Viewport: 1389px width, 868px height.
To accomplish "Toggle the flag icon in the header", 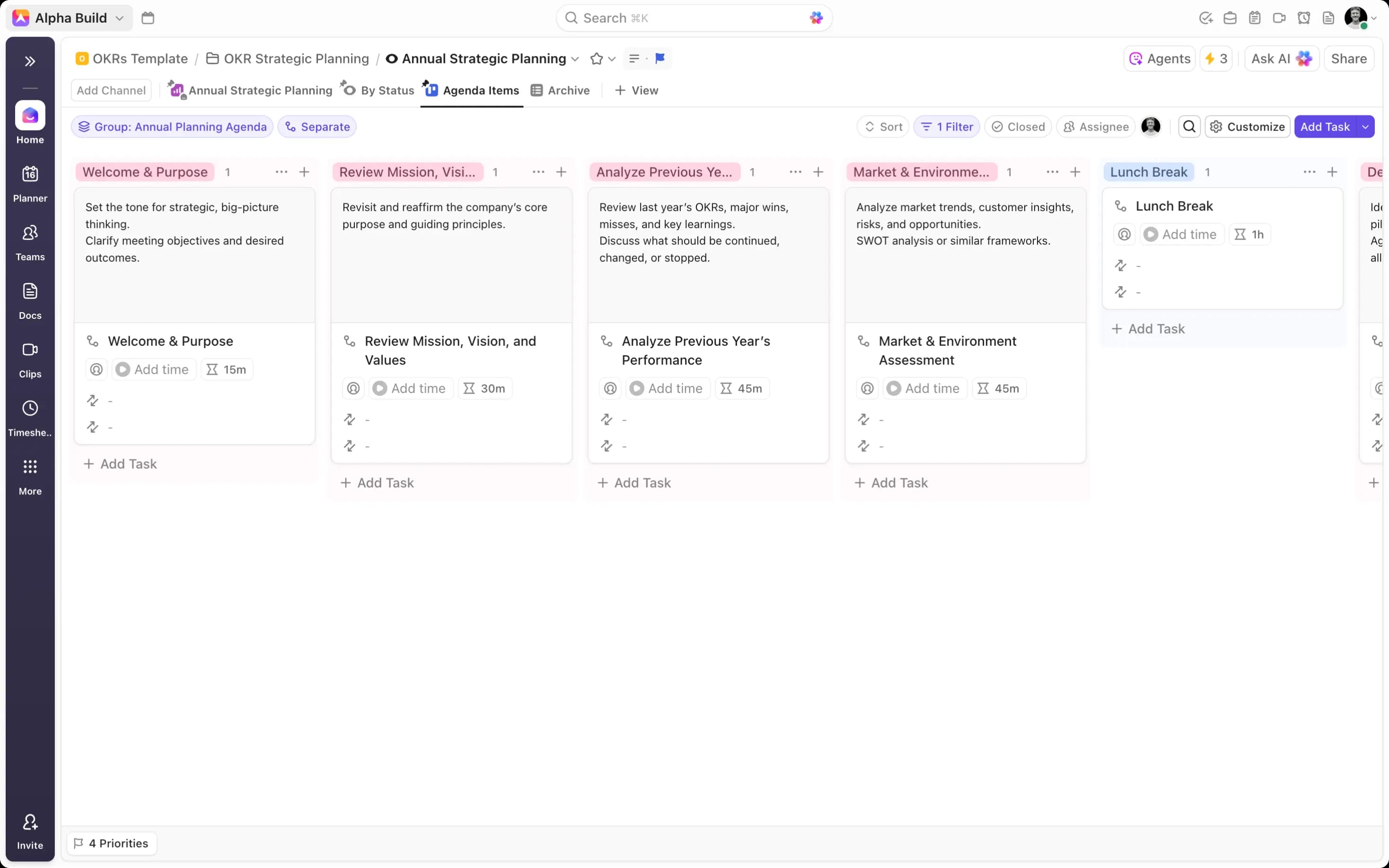I will (x=659, y=59).
